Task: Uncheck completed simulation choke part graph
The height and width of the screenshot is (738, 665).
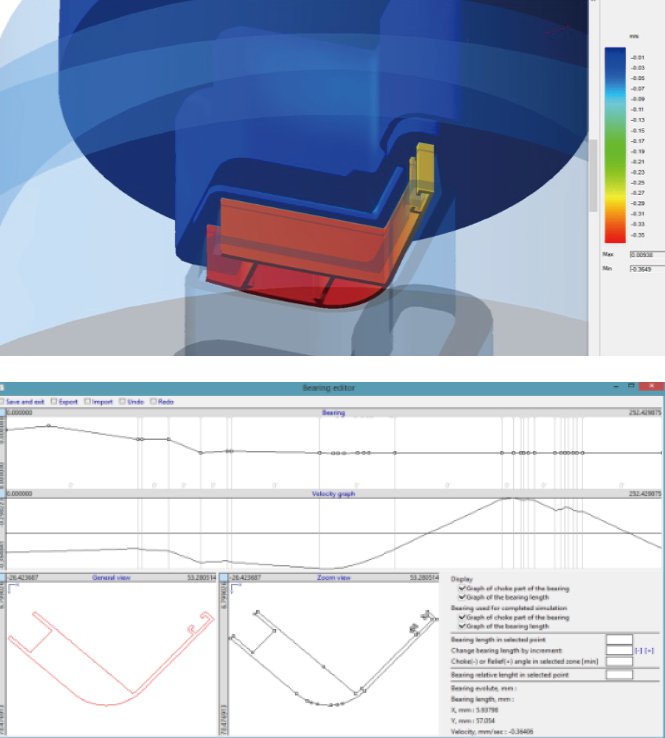Action: [x=461, y=616]
